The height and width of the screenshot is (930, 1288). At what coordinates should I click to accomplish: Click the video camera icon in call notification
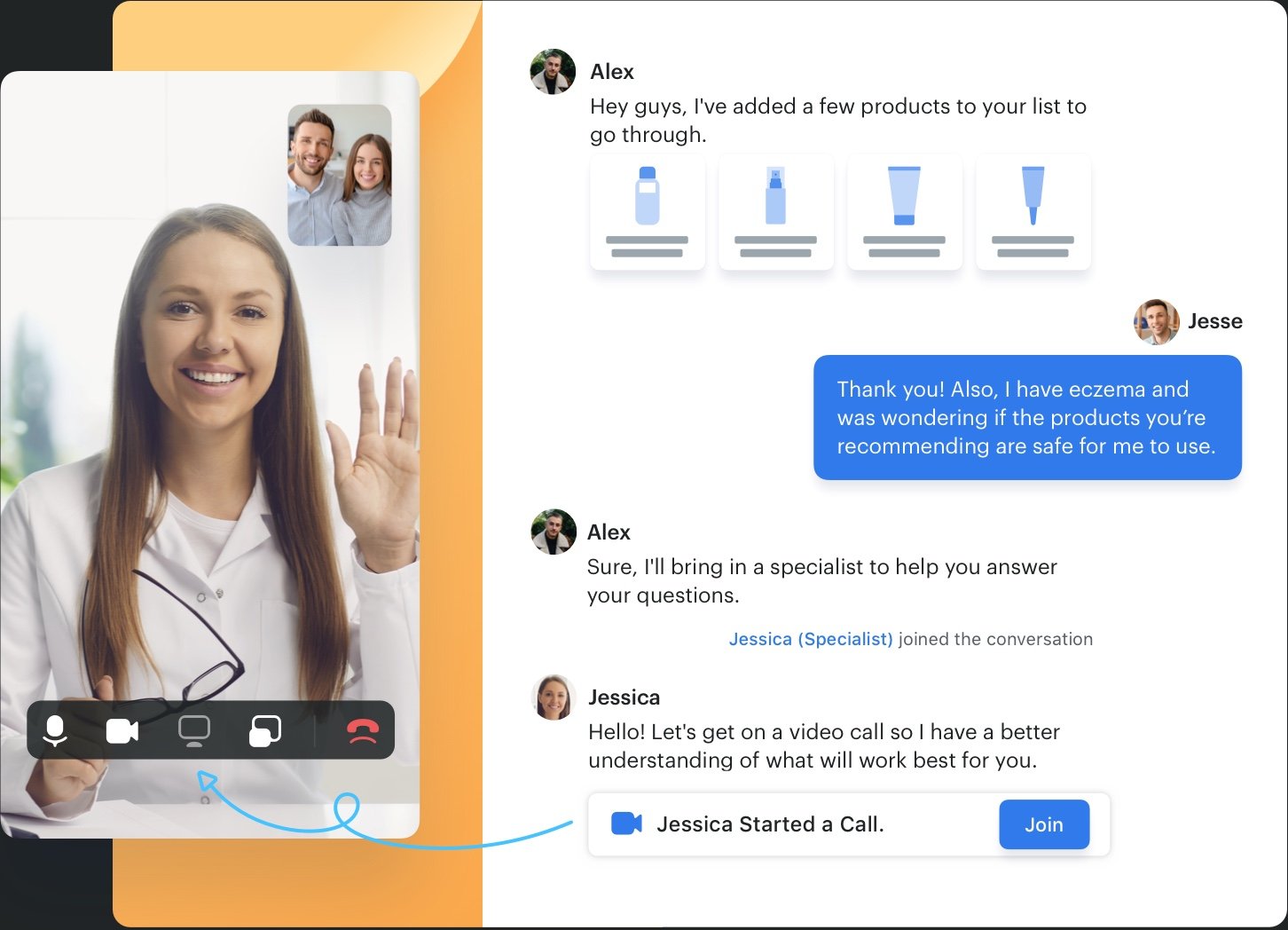626,824
